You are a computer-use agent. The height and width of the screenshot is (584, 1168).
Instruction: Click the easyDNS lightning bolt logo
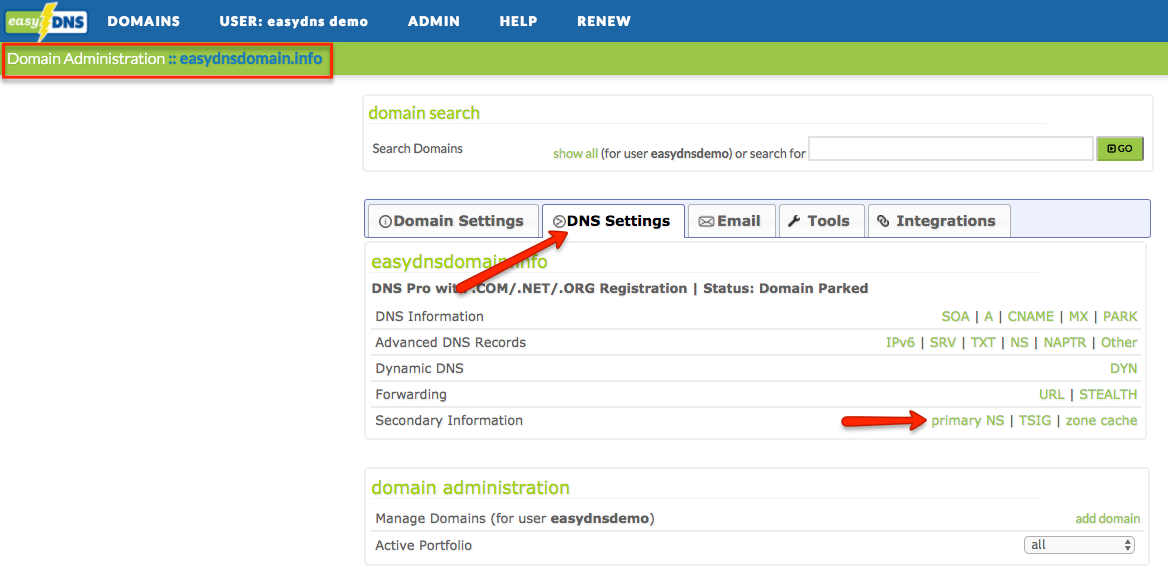[45, 20]
